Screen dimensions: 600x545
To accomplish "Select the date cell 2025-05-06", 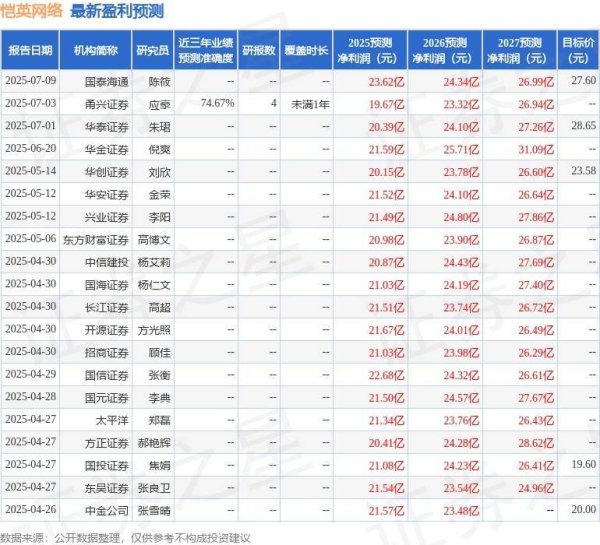I will click(x=31, y=239).
